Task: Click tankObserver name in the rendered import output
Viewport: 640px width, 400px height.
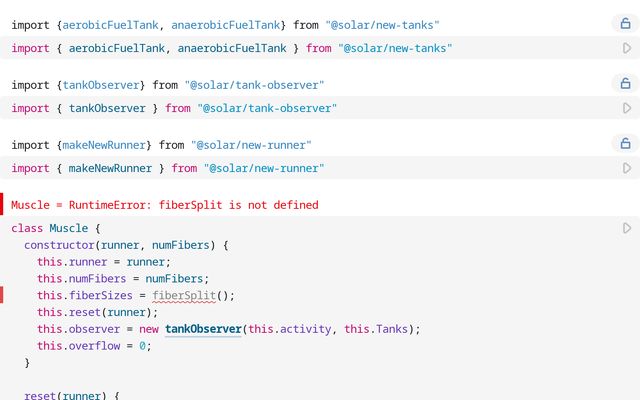Action: coord(101,85)
